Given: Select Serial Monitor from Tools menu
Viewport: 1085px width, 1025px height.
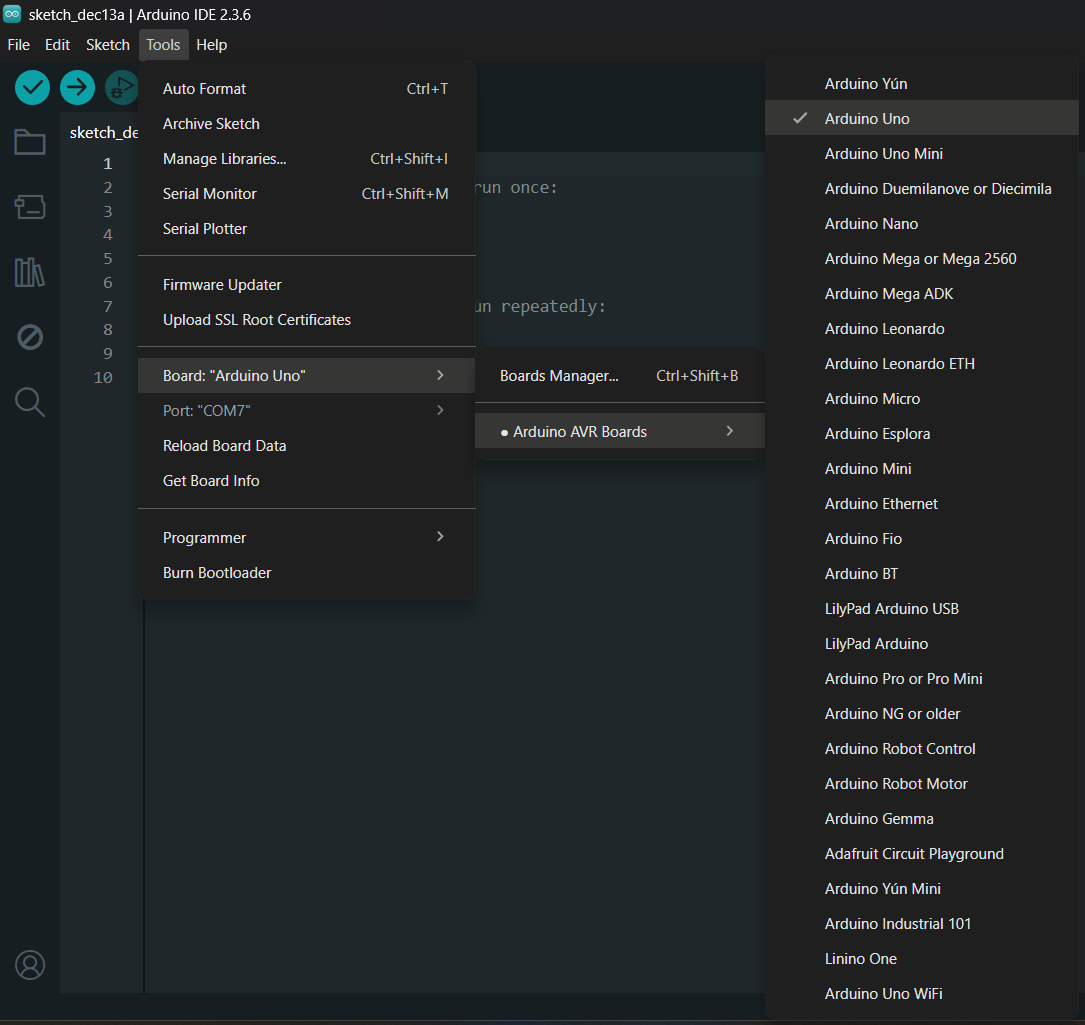Looking at the screenshot, I should pyautogui.click(x=210, y=194).
